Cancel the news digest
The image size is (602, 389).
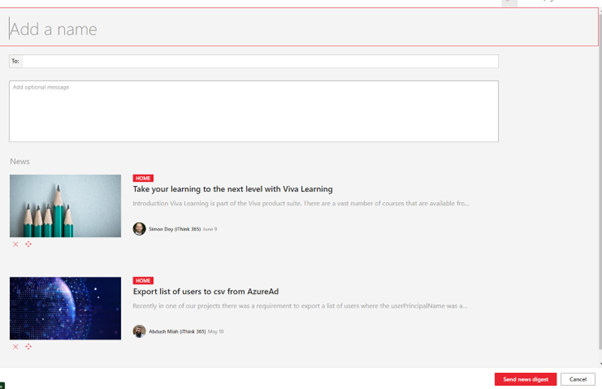click(578, 379)
